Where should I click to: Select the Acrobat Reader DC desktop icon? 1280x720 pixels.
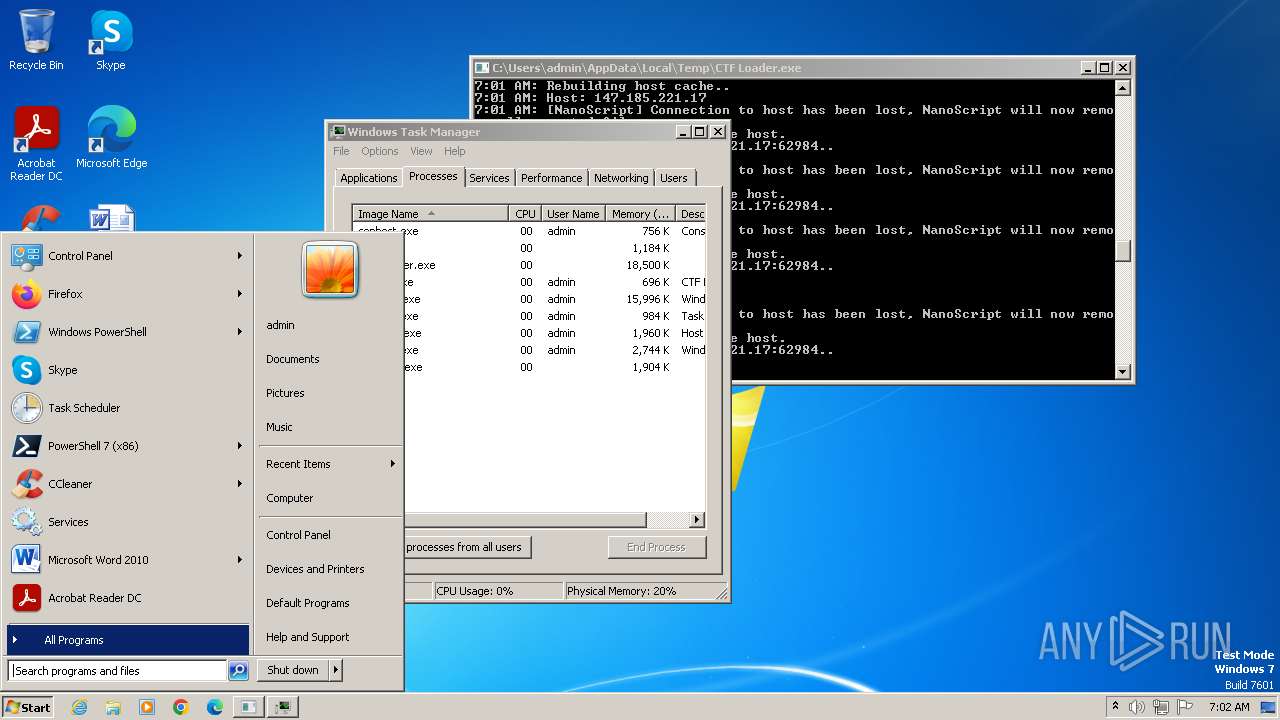(x=36, y=144)
